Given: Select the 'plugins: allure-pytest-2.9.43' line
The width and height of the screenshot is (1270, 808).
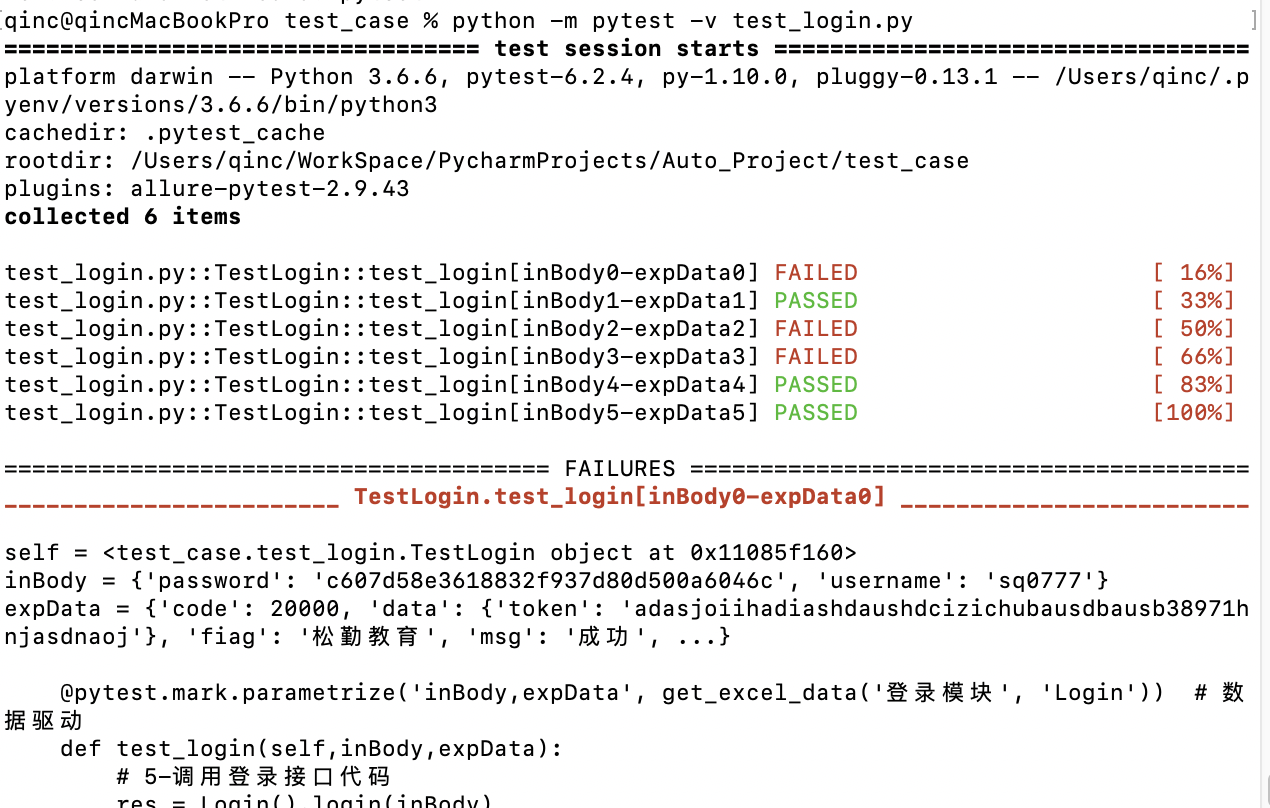Looking at the screenshot, I should pos(207,189).
